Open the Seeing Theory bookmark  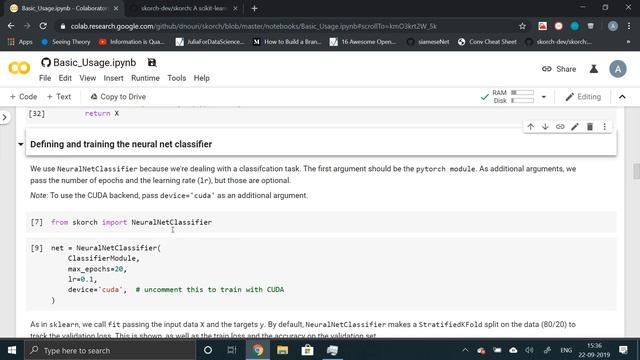66,42
